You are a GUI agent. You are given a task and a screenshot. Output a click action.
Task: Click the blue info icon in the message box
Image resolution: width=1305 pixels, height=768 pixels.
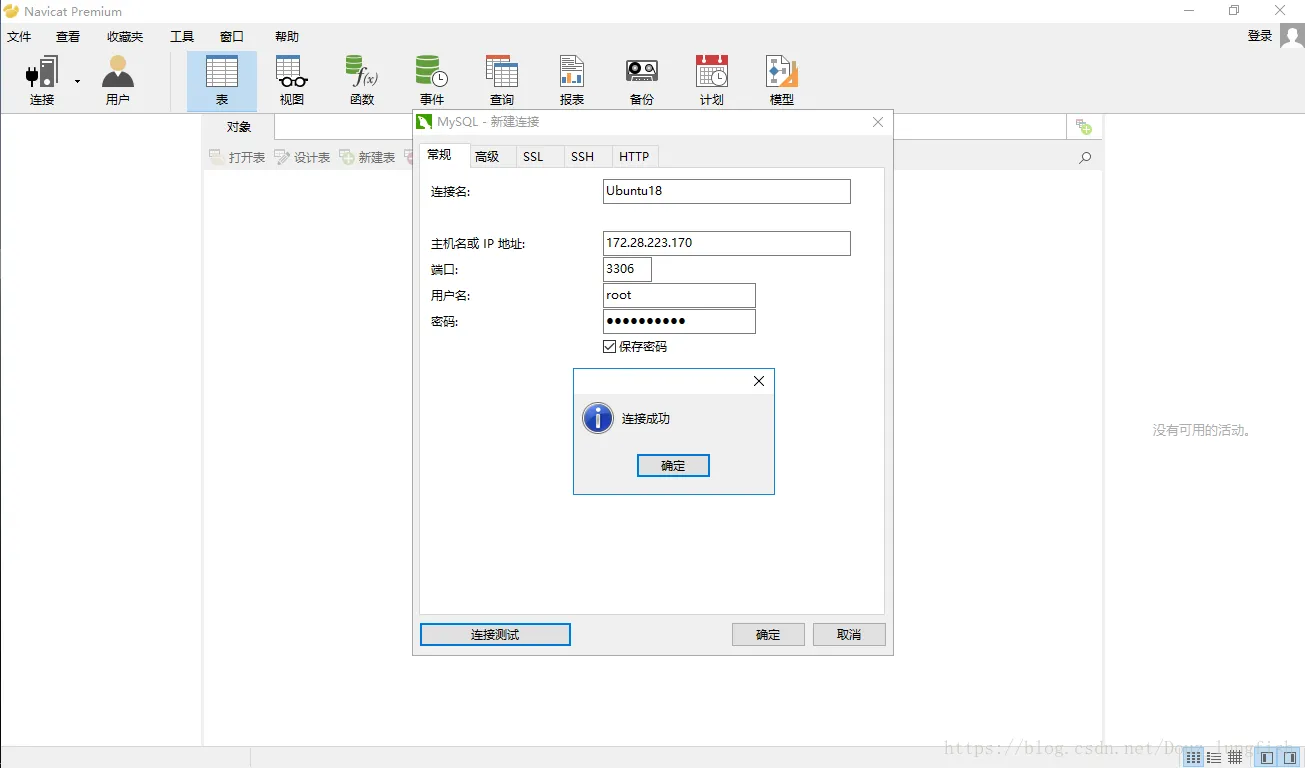(x=597, y=418)
